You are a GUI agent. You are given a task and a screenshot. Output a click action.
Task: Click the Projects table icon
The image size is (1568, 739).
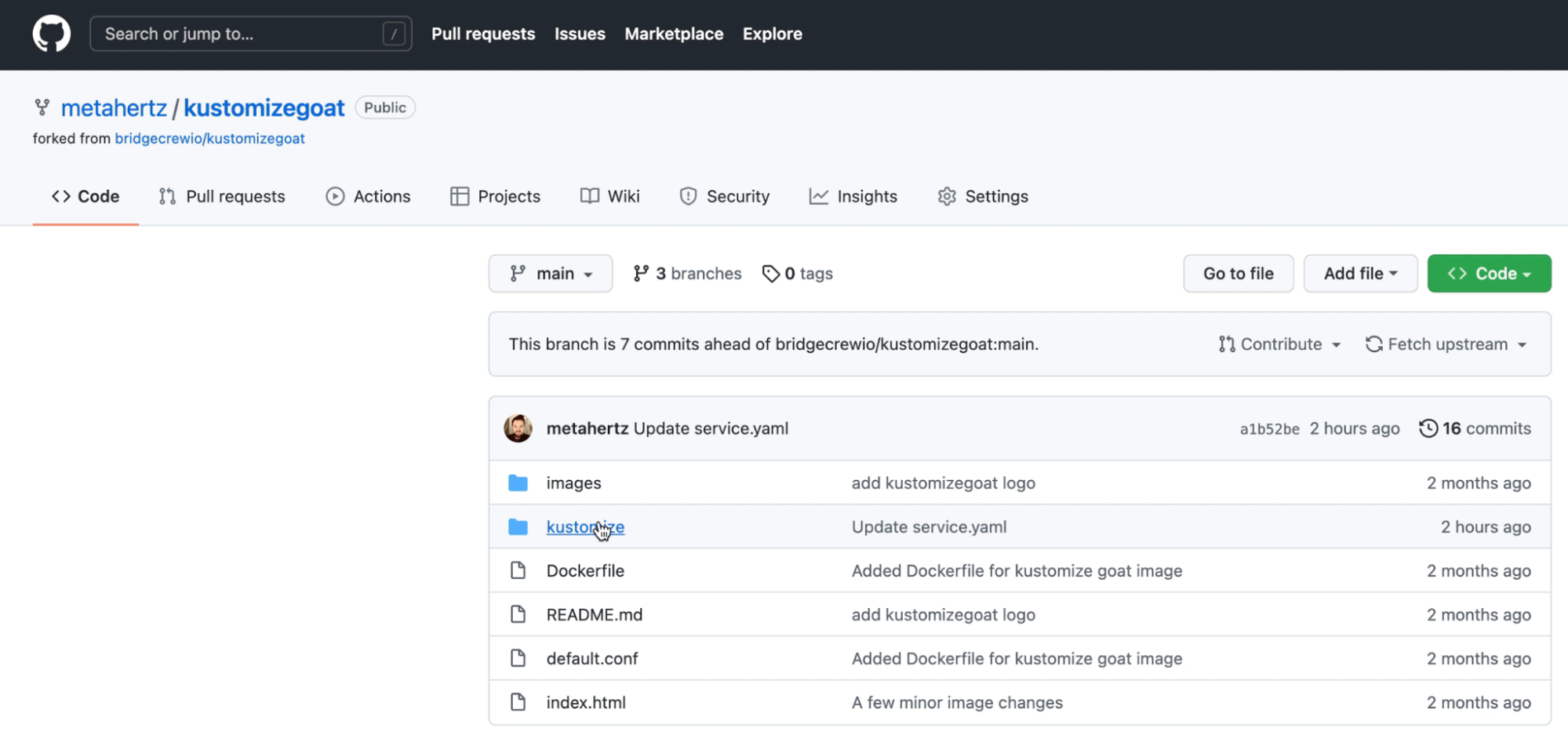460,196
